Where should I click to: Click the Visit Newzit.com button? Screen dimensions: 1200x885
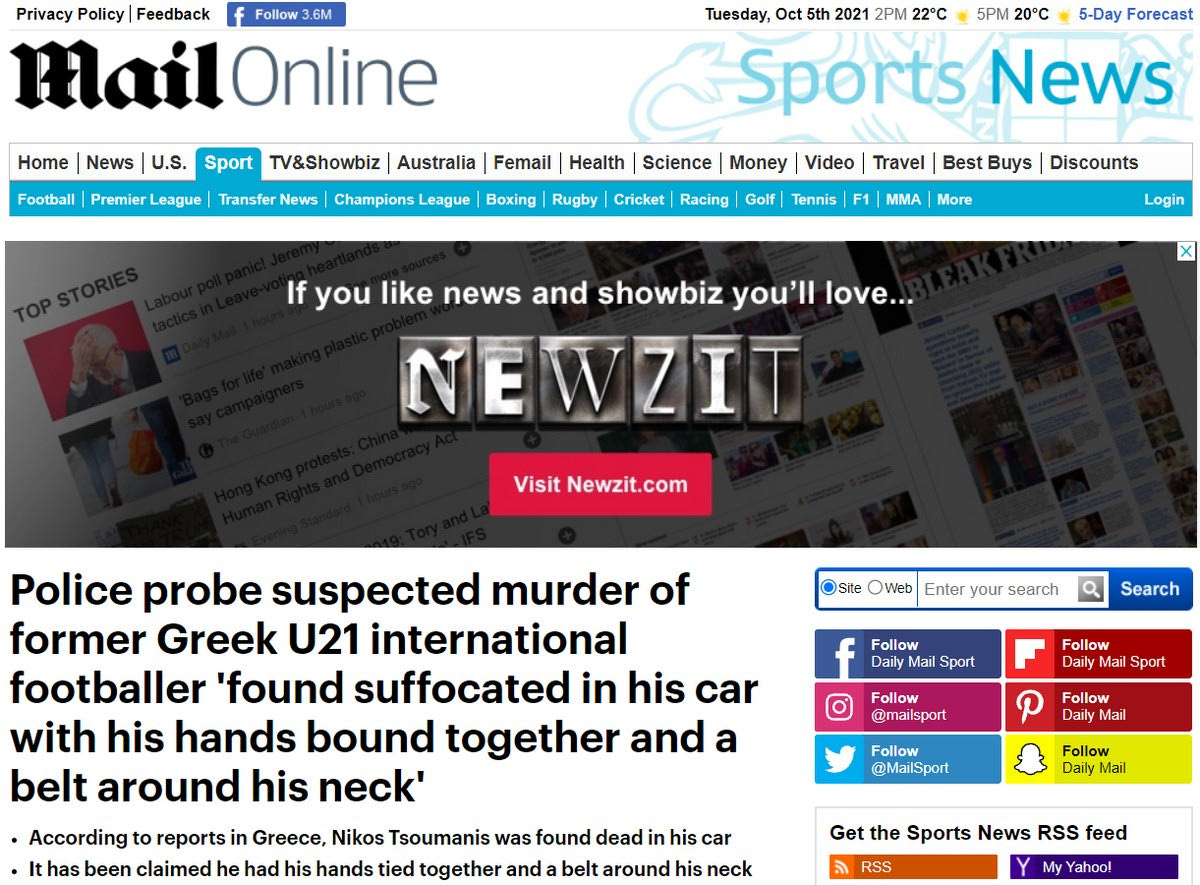click(x=600, y=485)
